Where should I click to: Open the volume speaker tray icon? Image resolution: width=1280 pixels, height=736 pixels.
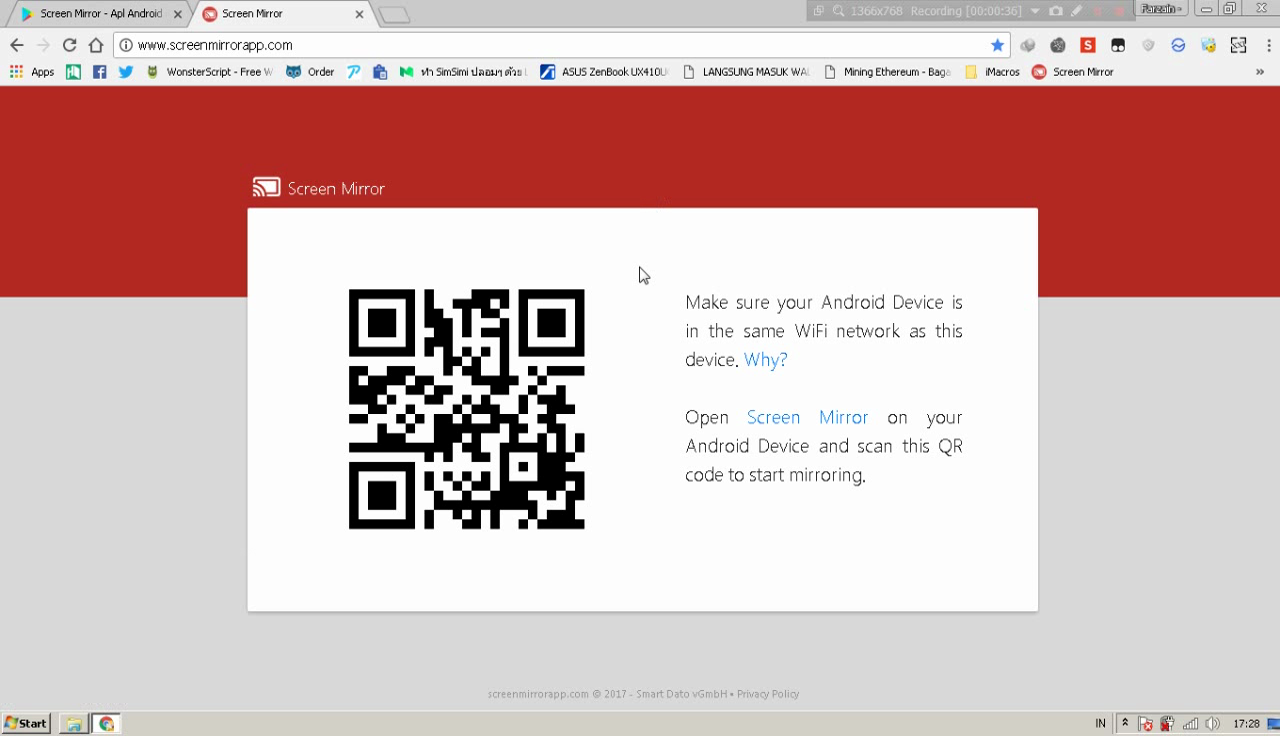click(x=1212, y=724)
